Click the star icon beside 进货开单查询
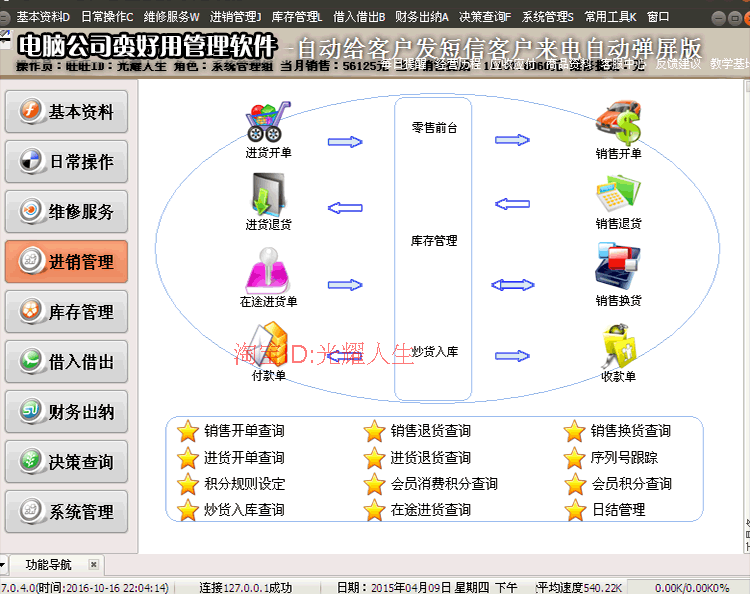This screenshot has width=750, height=594. pyautogui.click(x=188, y=458)
